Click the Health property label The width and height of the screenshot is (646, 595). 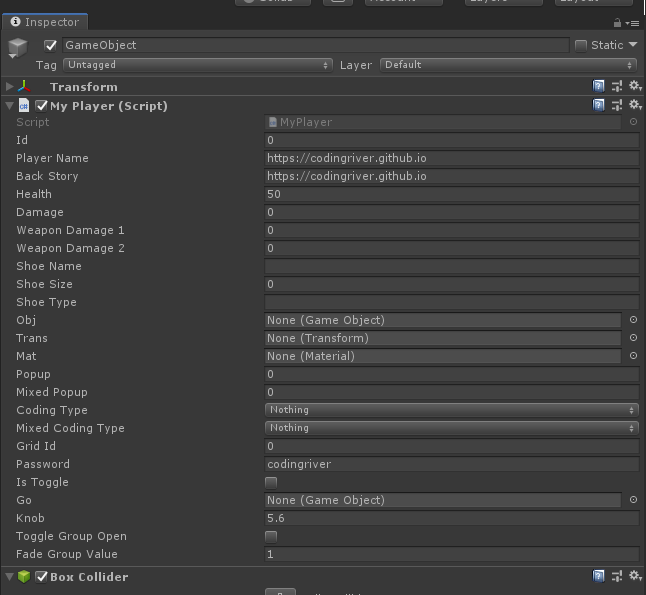click(x=34, y=194)
